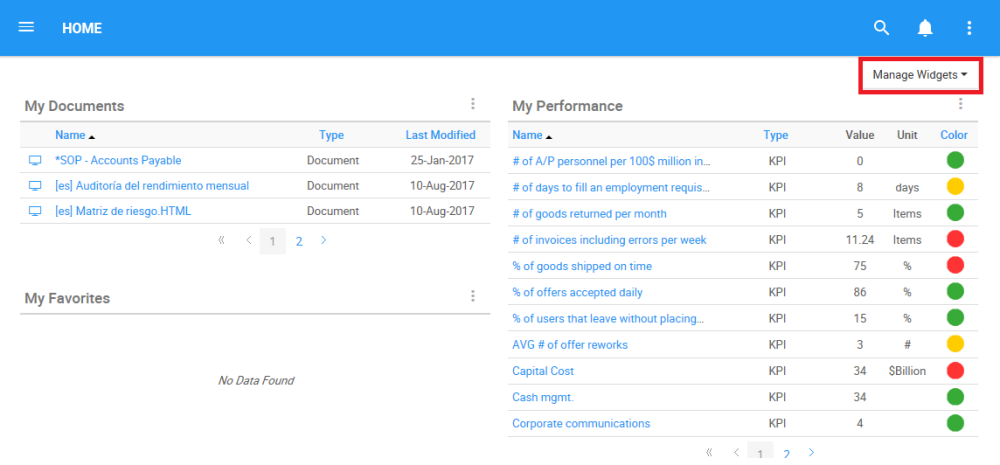Go to page 2 of My Documents
Viewport: 1000px width, 465px height.
coord(298,241)
